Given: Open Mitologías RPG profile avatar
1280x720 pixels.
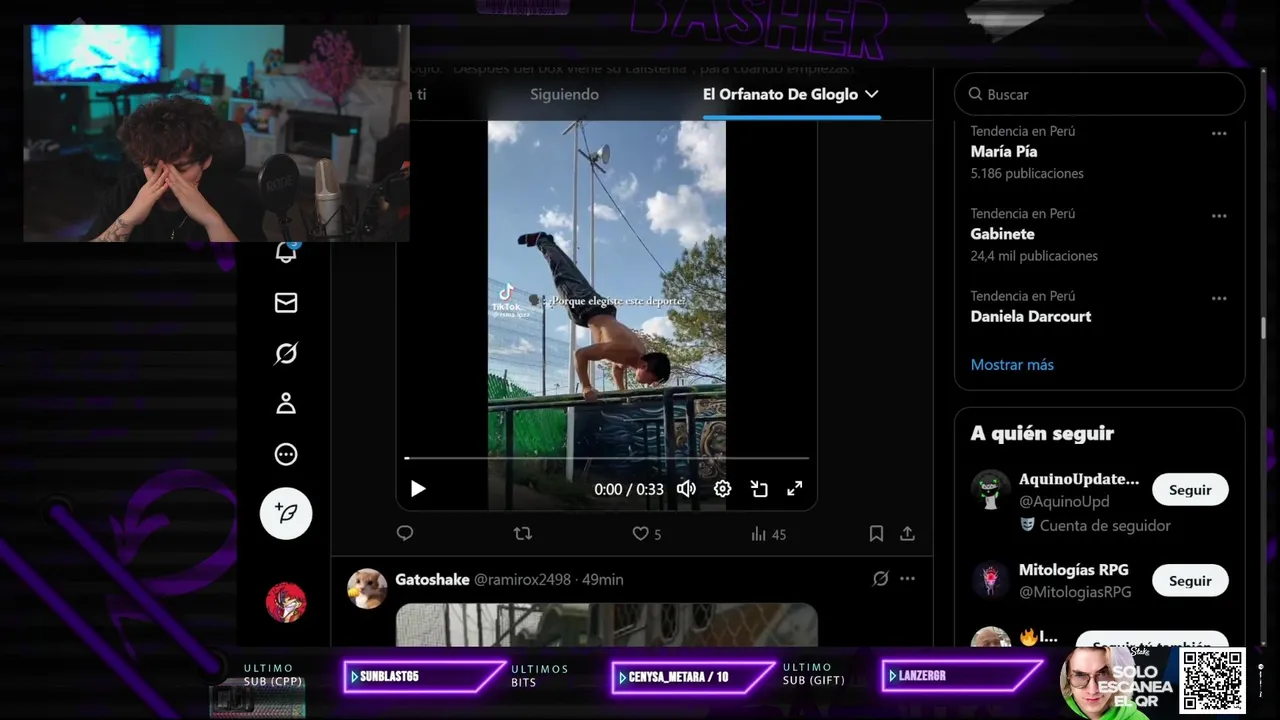Looking at the screenshot, I should point(991,580).
